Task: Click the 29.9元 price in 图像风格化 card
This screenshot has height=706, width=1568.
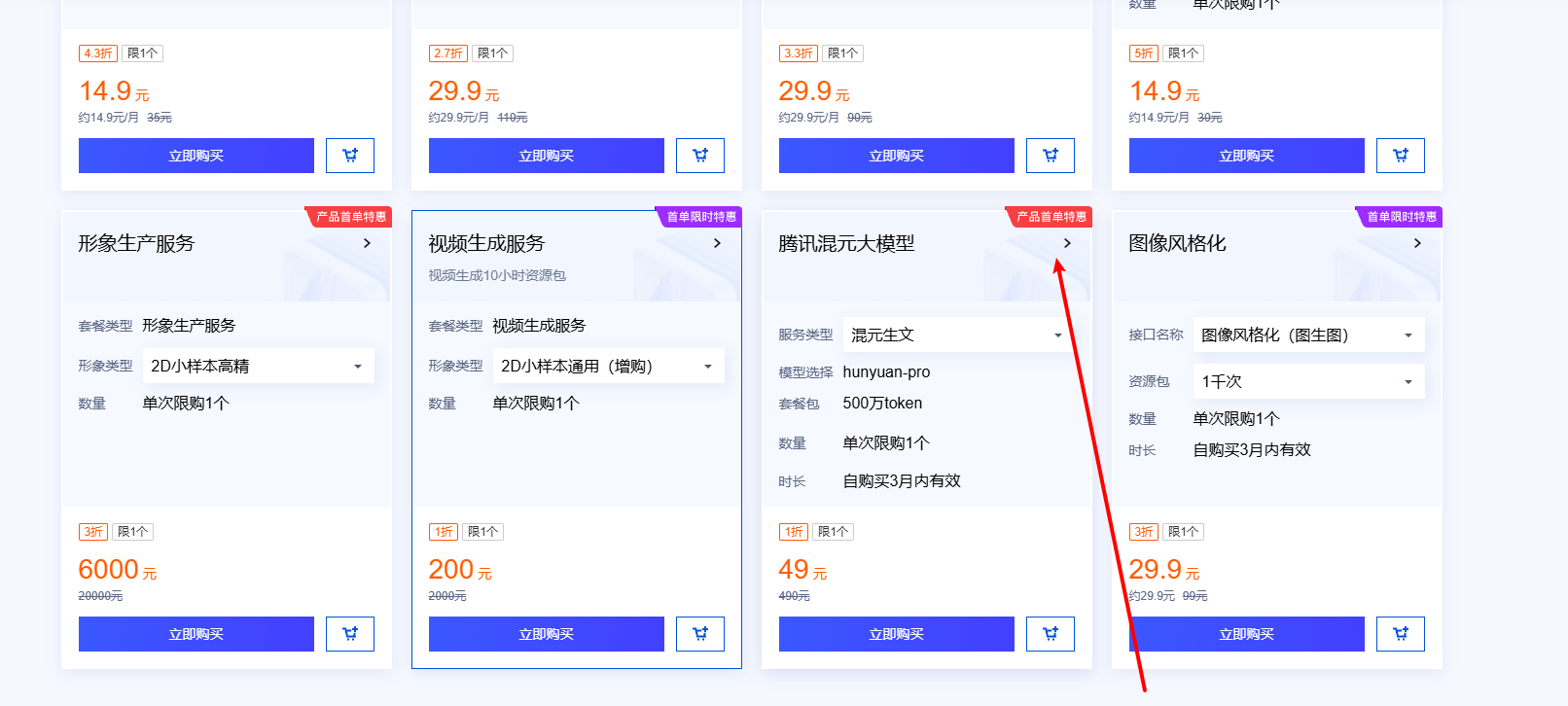Action: tap(1164, 570)
